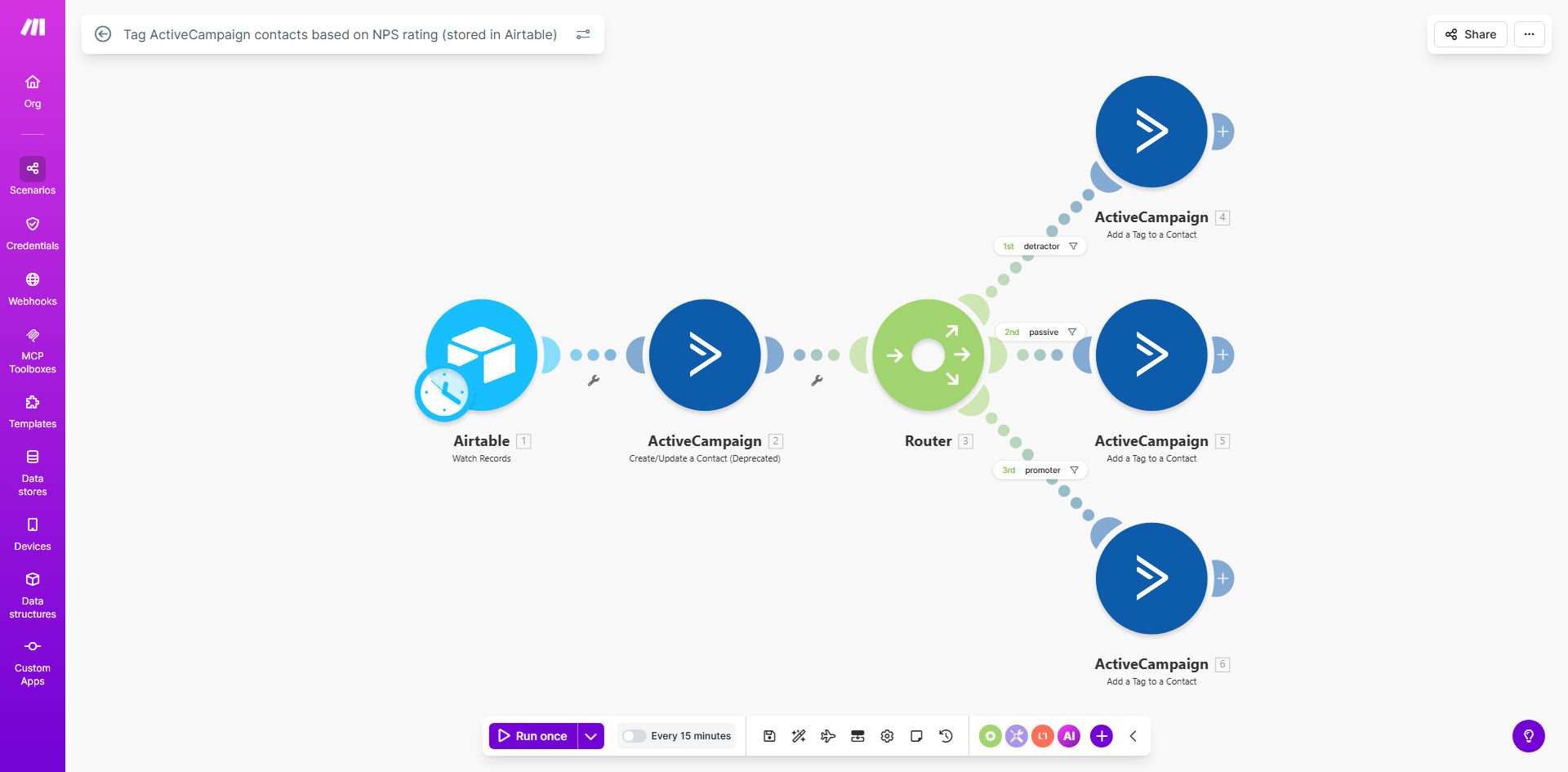Open ActiveCampaign module 4 Add a Tag
The width and height of the screenshot is (1568, 772).
click(1151, 132)
